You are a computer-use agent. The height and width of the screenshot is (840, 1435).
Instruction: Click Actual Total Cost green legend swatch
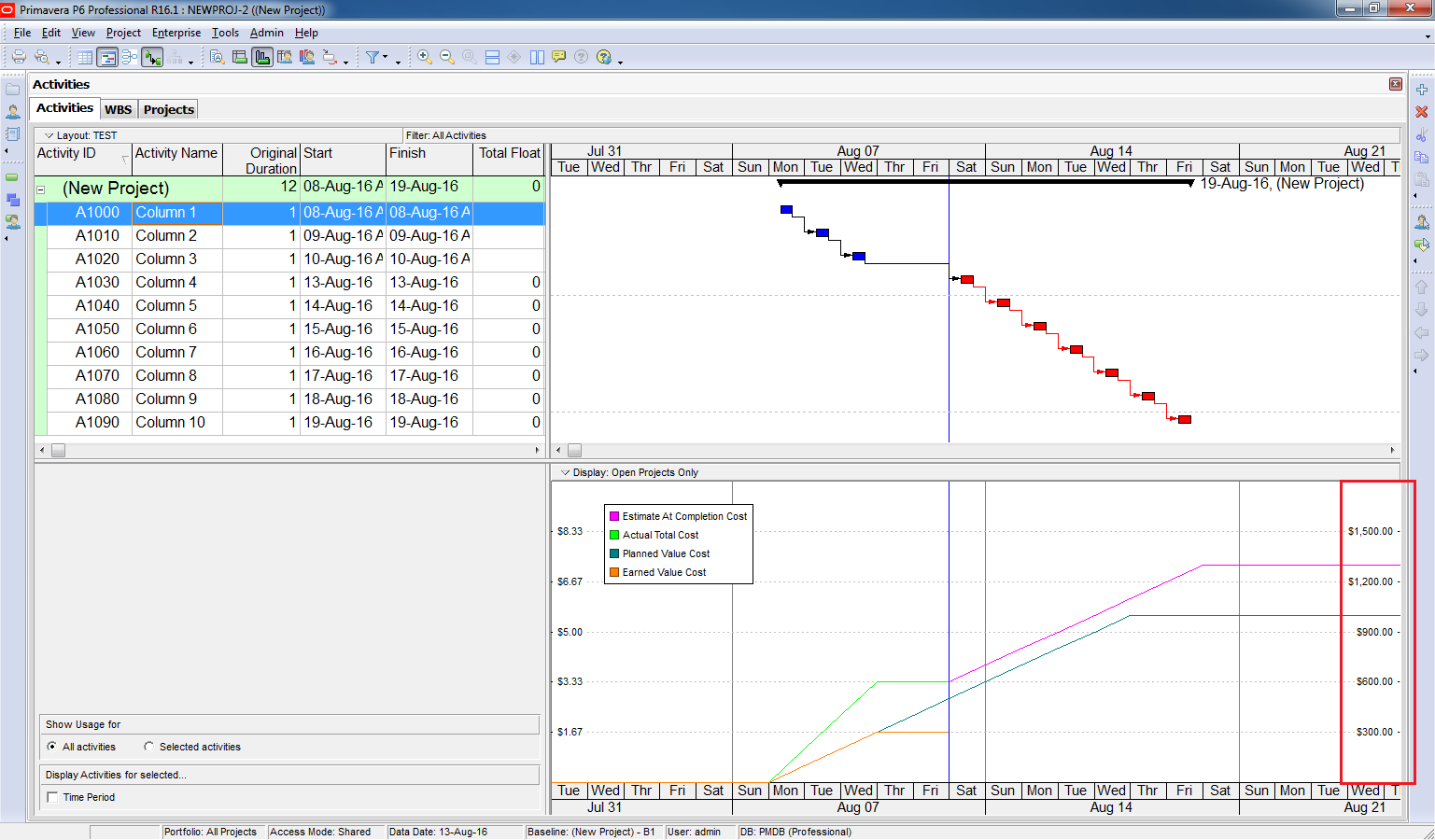point(614,535)
